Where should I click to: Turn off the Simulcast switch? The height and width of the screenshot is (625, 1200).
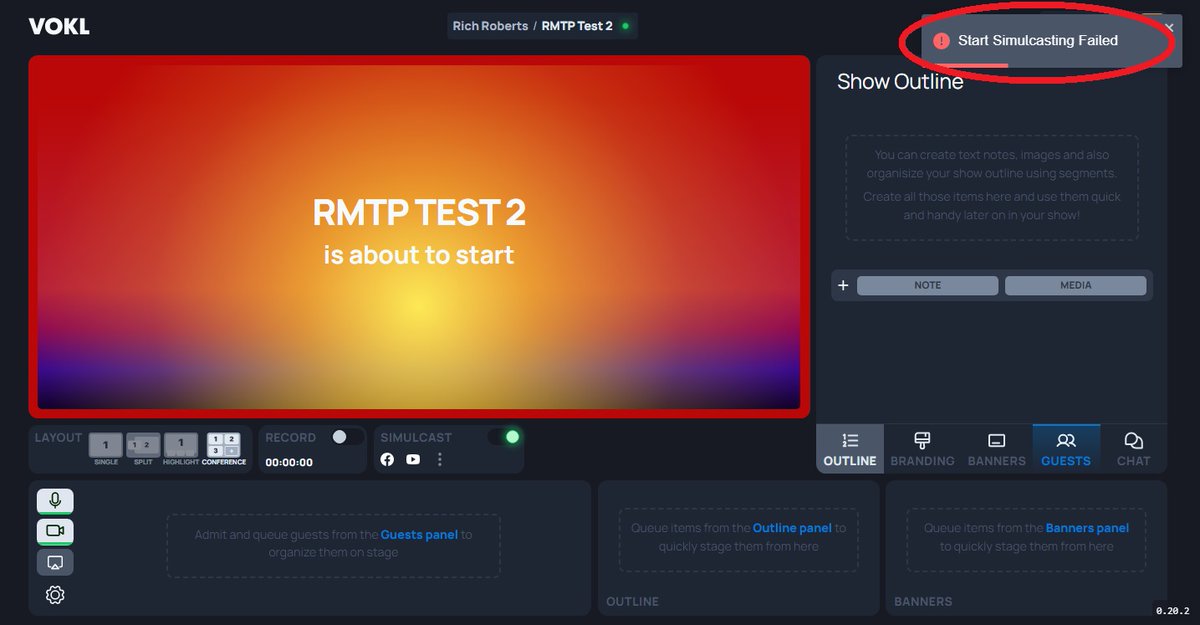click(504, 437)
